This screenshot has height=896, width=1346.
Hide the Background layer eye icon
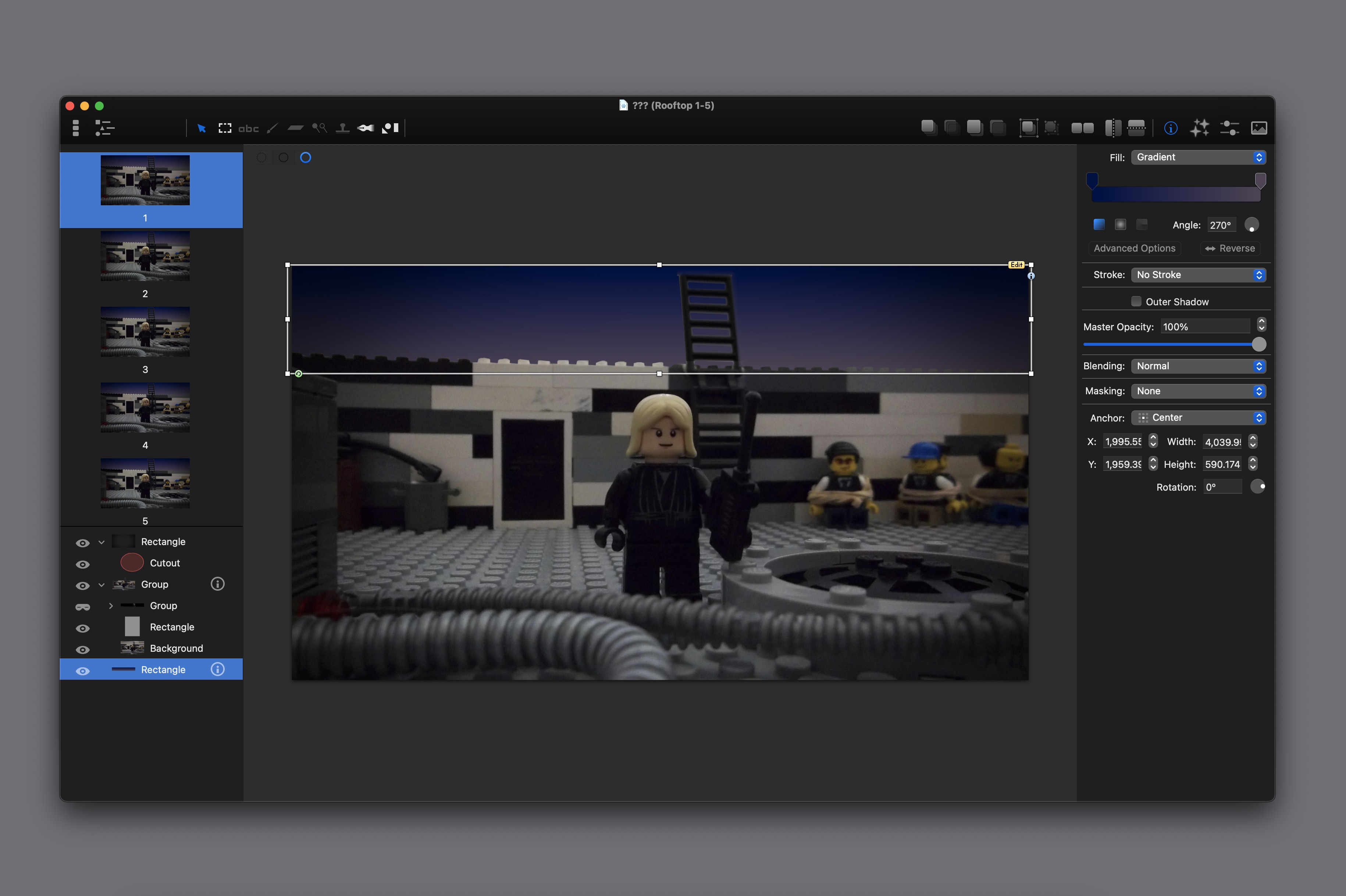(x=83, y=649)
